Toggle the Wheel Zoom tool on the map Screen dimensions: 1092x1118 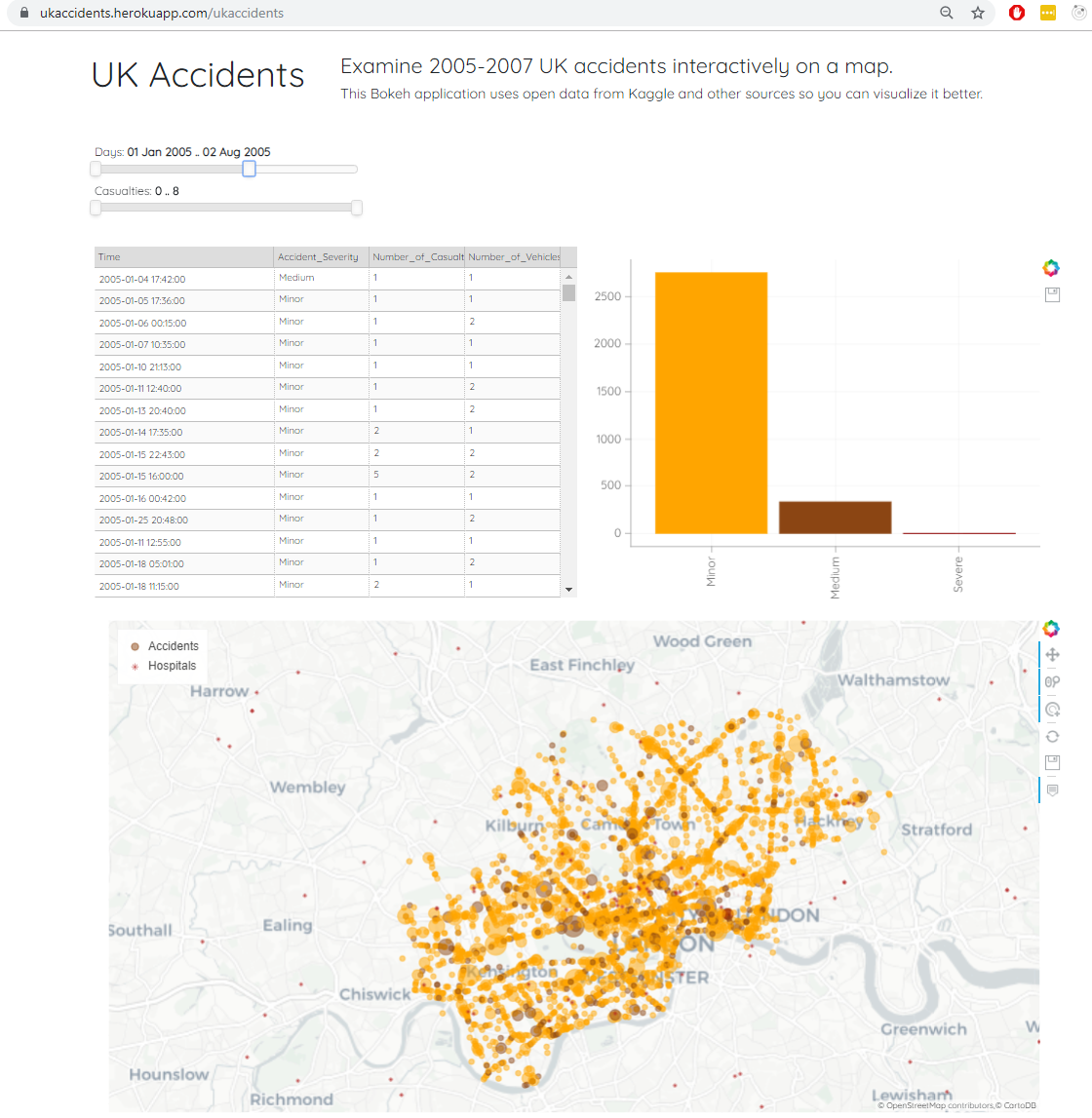(1052, 681)
